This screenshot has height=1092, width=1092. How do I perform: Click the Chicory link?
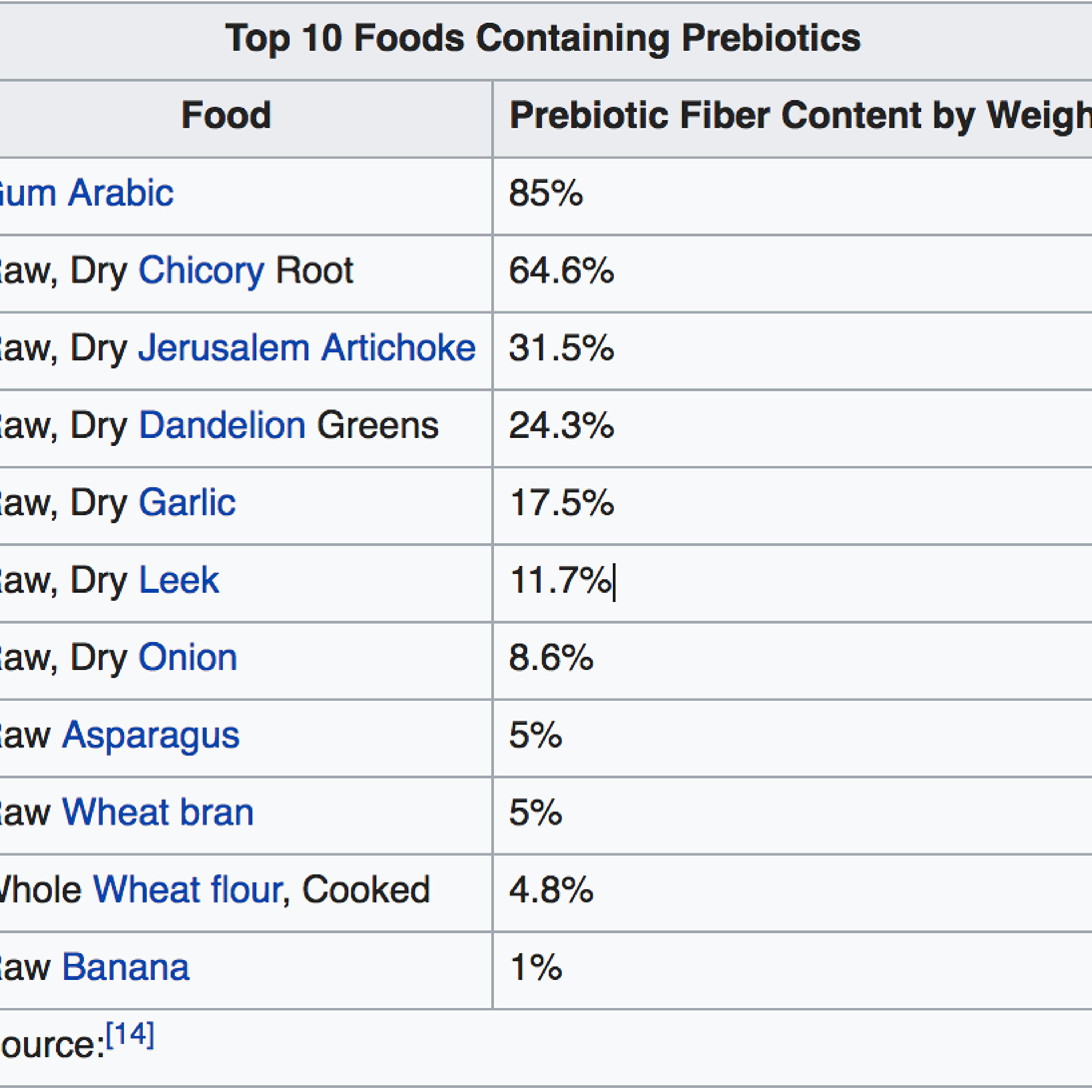(x=201, y=271)
